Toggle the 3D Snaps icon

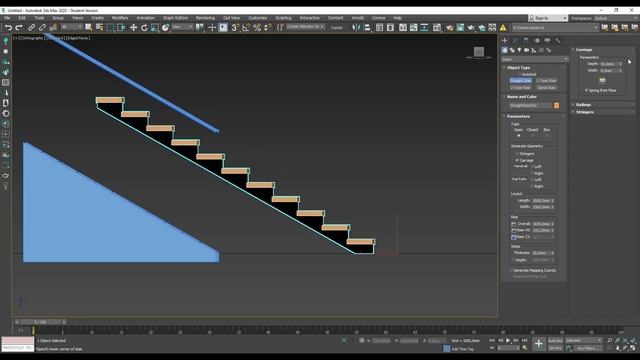(235, 28)
